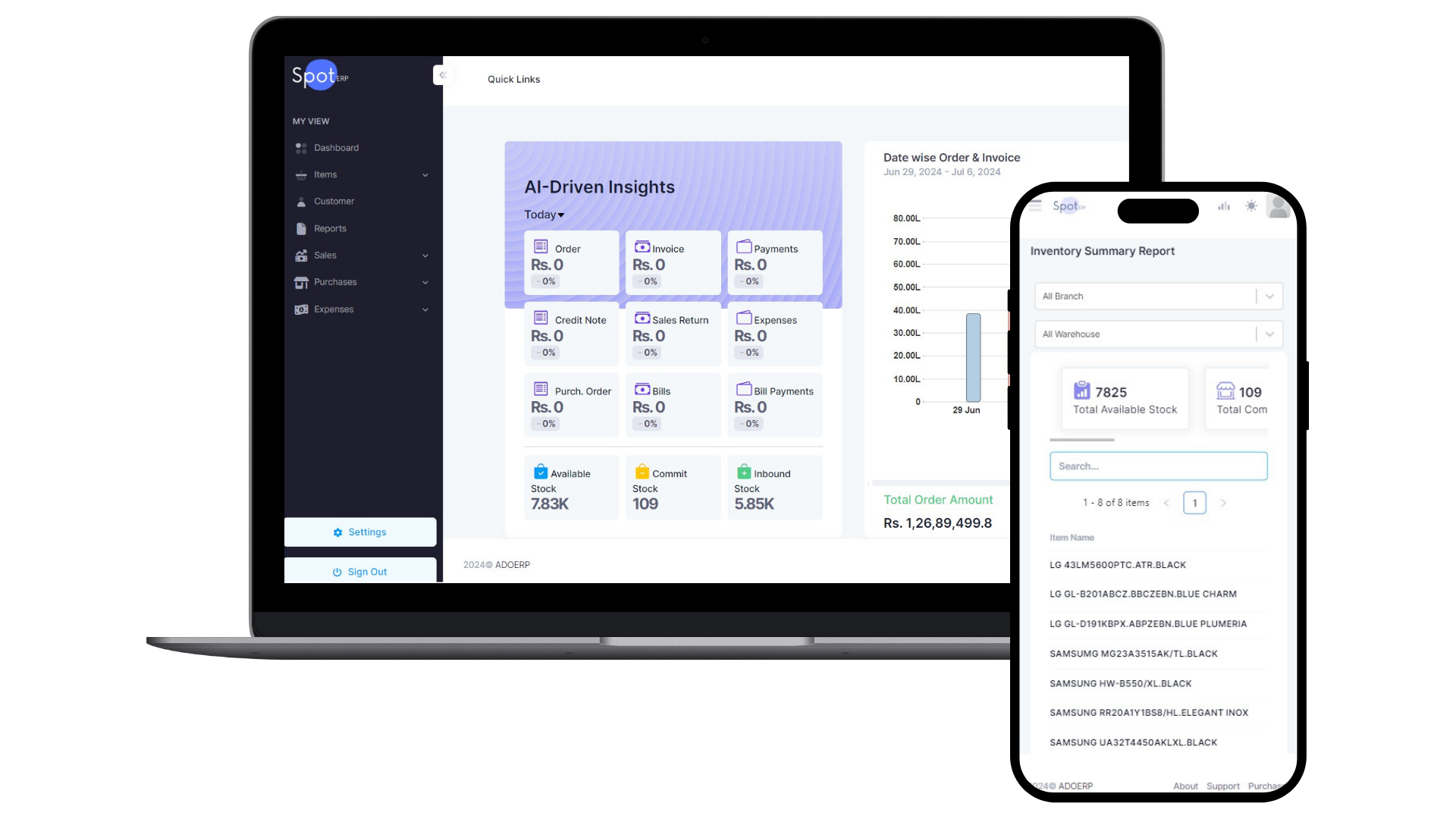Toggle the Today date filter selector
This screenshot has width=1456, height=819.
(543, 214)
